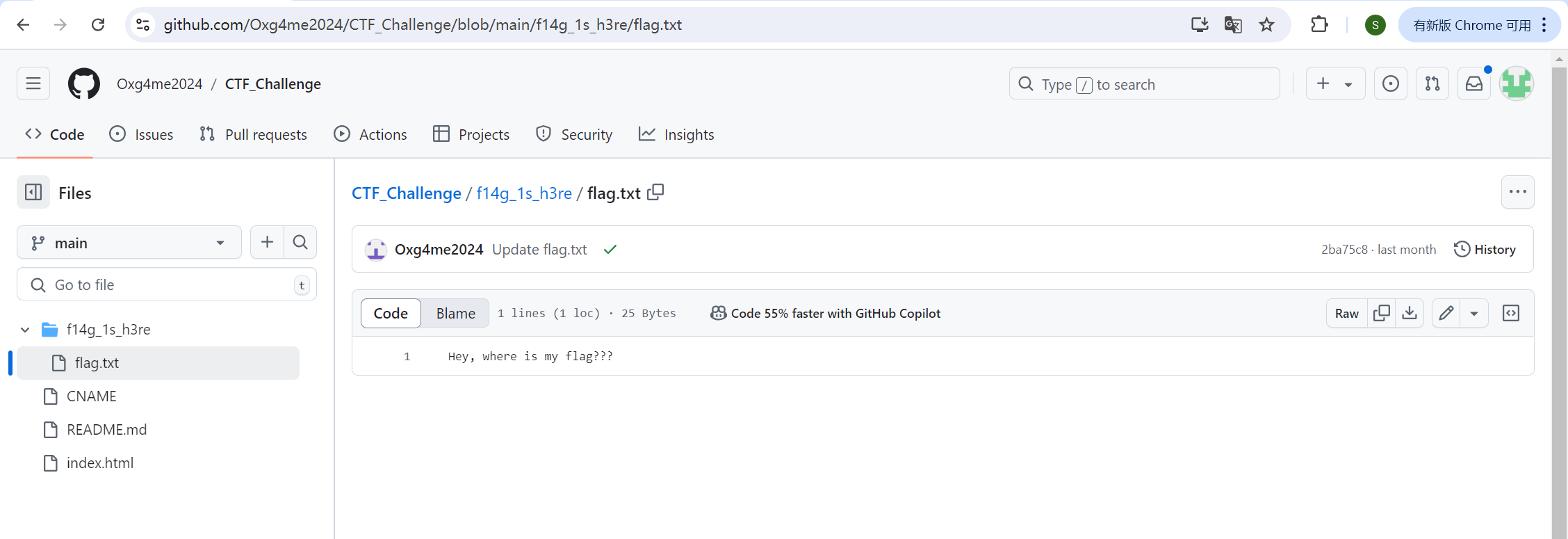Open CTF_Challenge repository link in header
This screenshot has height=539, width=1568.
(x=273, y=84)
